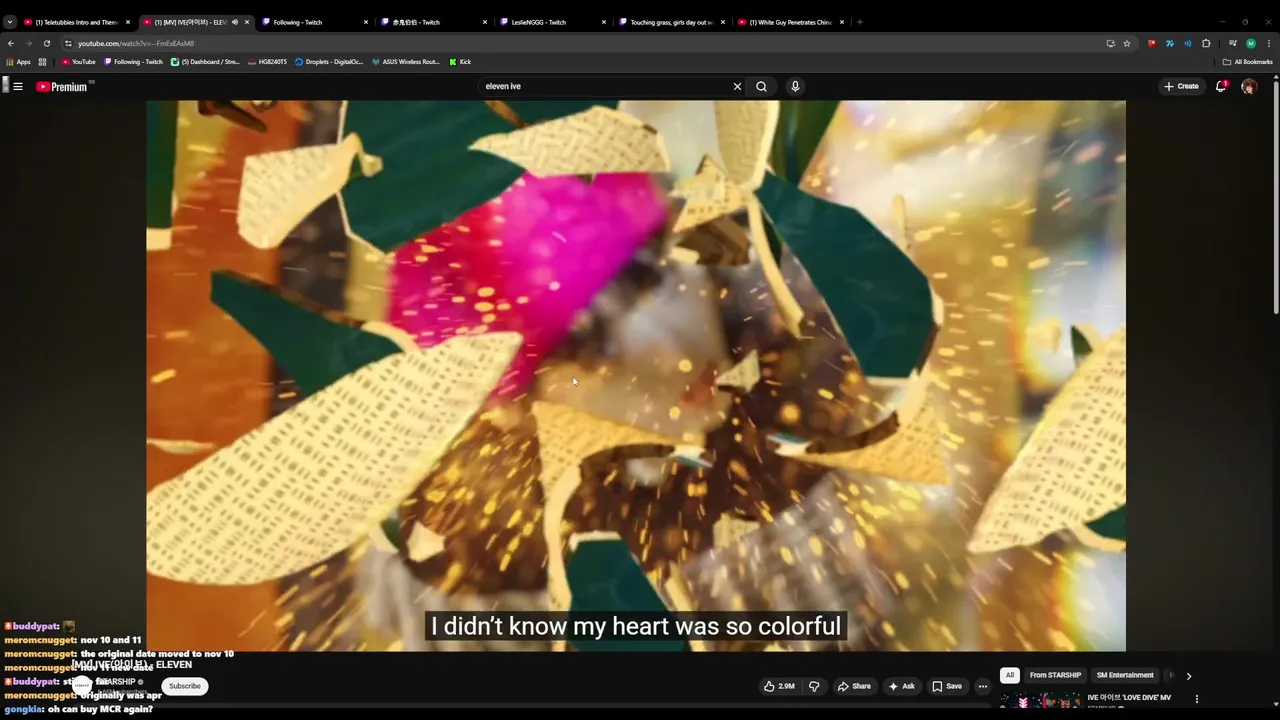Open the blue sound-wave extension icon
The width and height of the screenshot is (1280, 720).
click(x=1188, y=43)
